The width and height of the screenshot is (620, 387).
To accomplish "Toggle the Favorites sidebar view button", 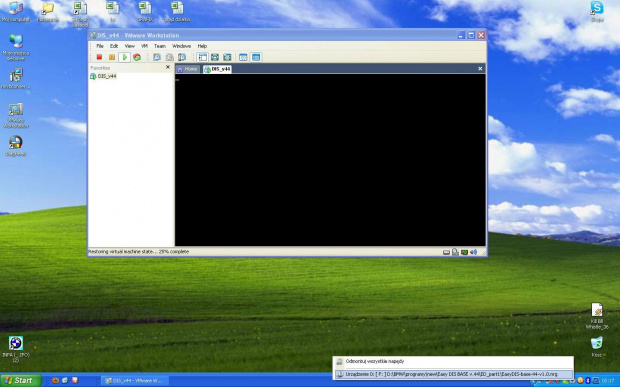I will tap(202, 57).
